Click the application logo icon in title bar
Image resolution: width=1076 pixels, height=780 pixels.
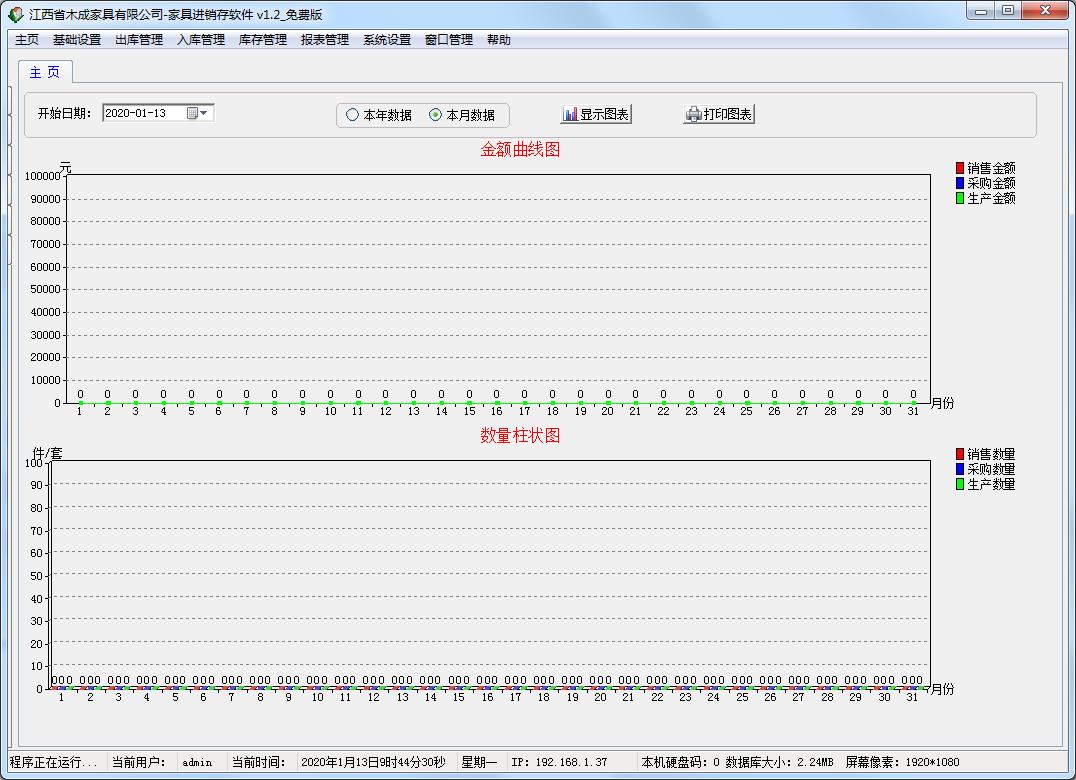coord(15,14)
